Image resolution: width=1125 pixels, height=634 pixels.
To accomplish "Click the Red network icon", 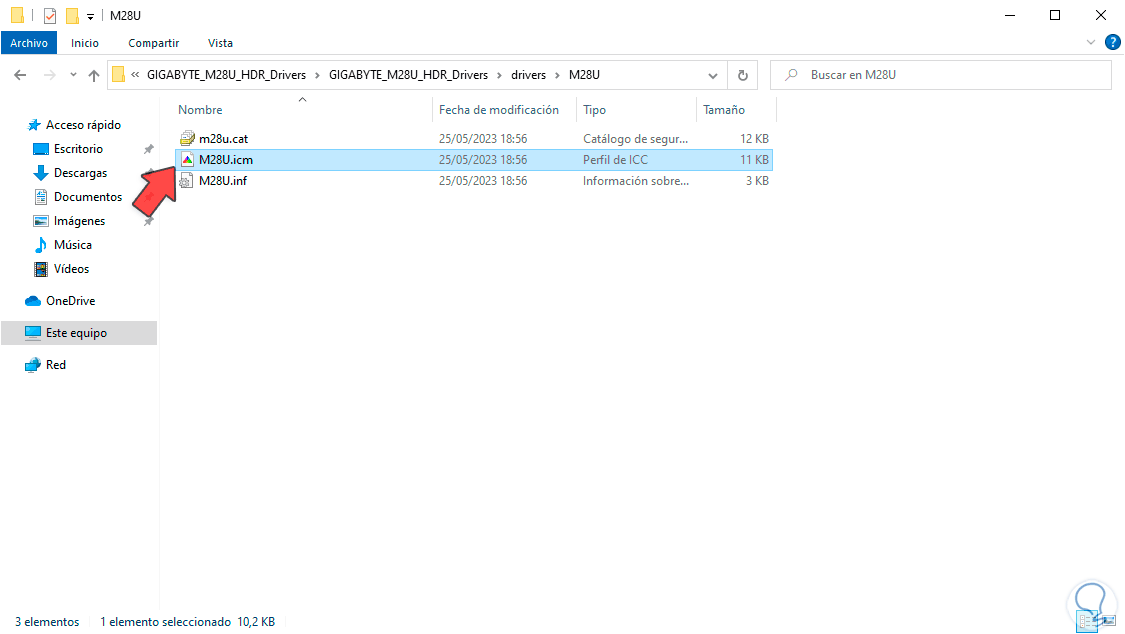I will pos(32,365).
